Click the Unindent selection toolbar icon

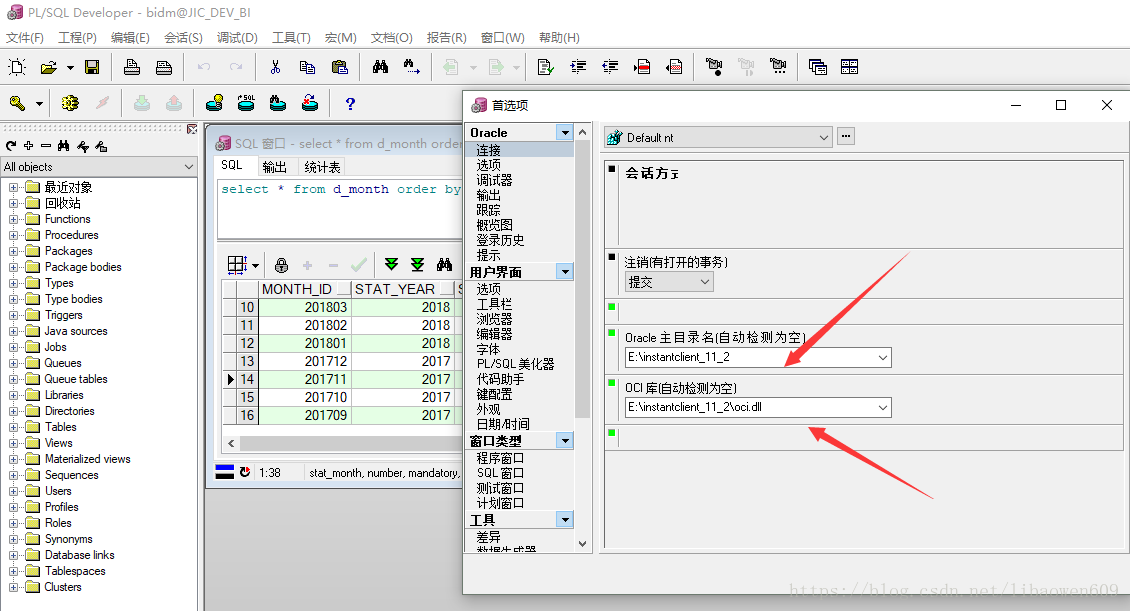(x=610, y=67)
